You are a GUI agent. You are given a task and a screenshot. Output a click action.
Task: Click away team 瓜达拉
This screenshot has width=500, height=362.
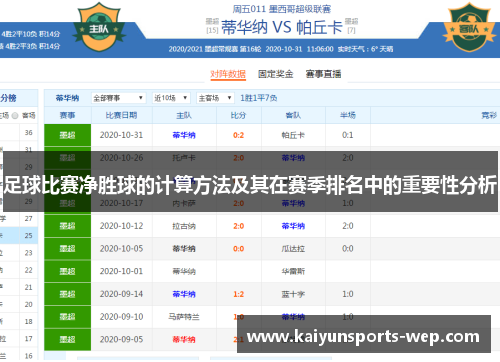(293, 249)
